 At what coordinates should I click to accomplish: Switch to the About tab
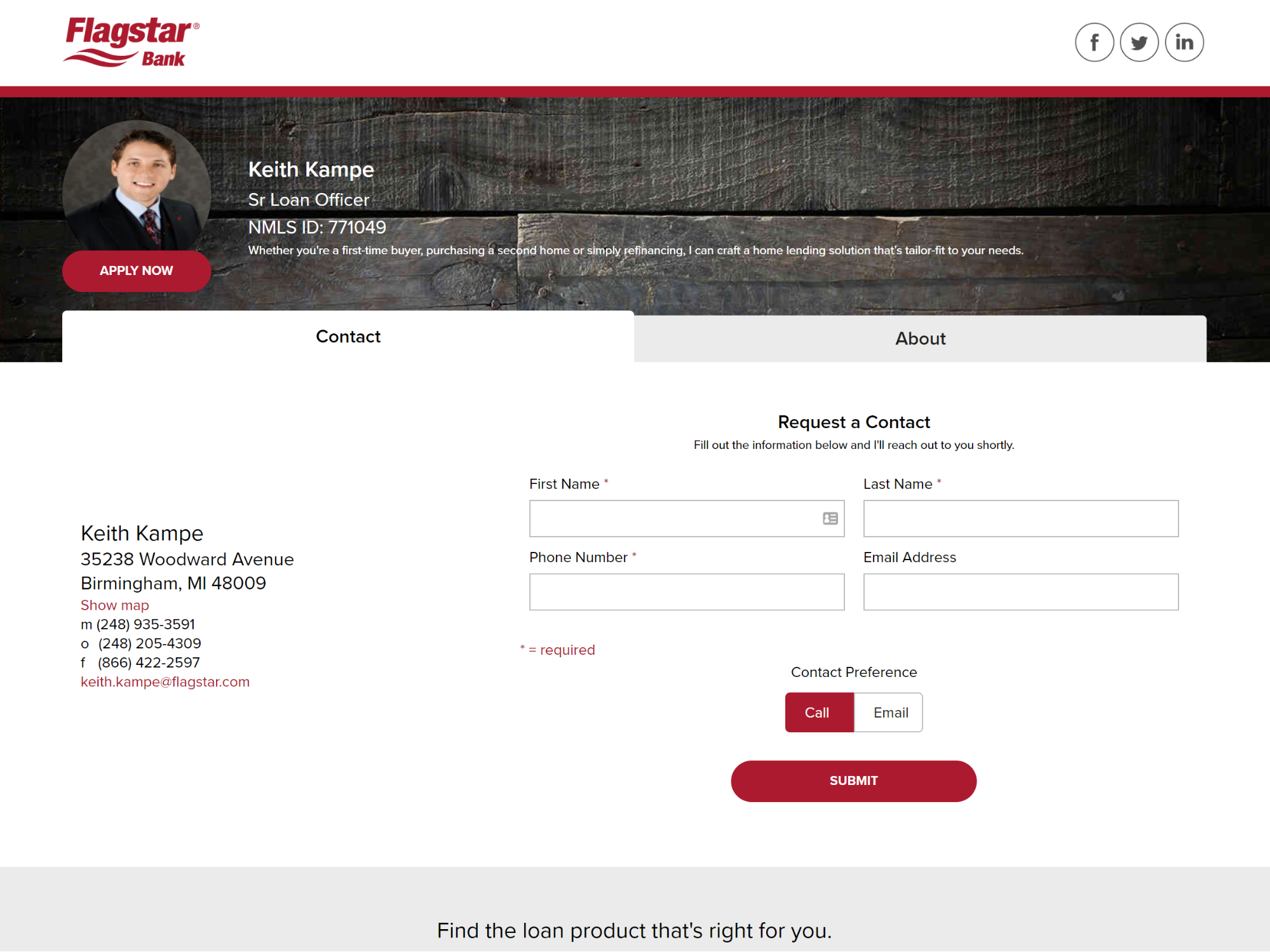pos(920,339)
